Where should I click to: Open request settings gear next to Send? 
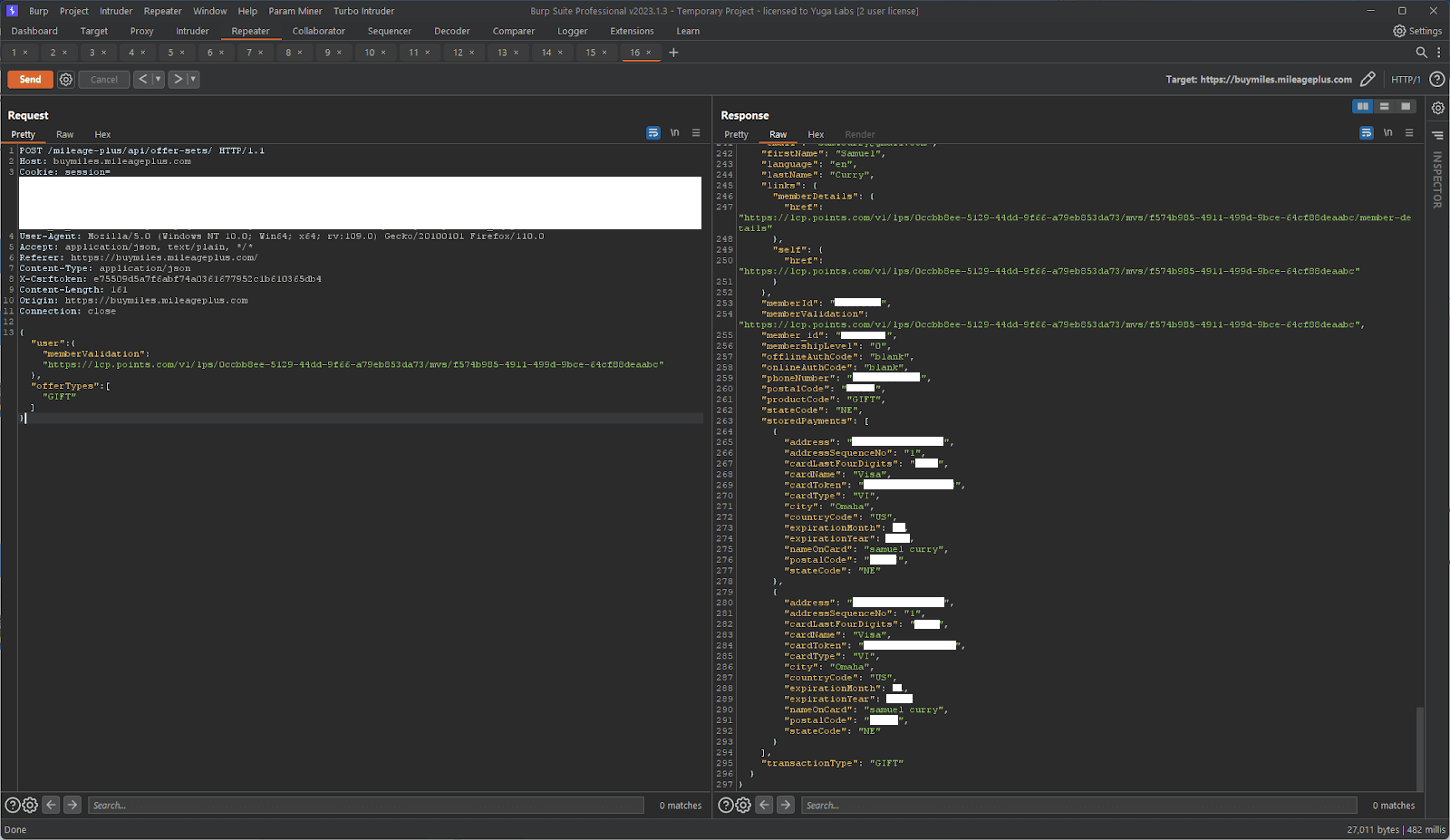66,80
